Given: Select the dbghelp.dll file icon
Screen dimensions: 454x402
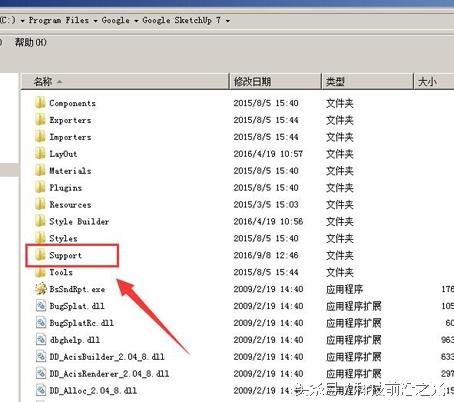Looking at the screenshot, I should (41, 340).
